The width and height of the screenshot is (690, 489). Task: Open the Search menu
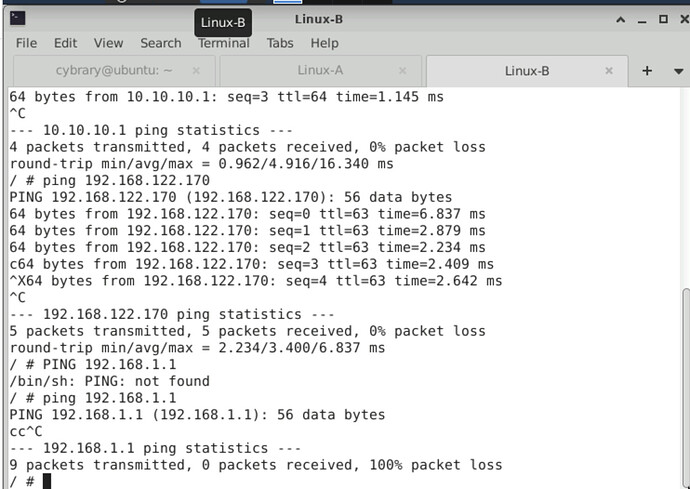160,43
